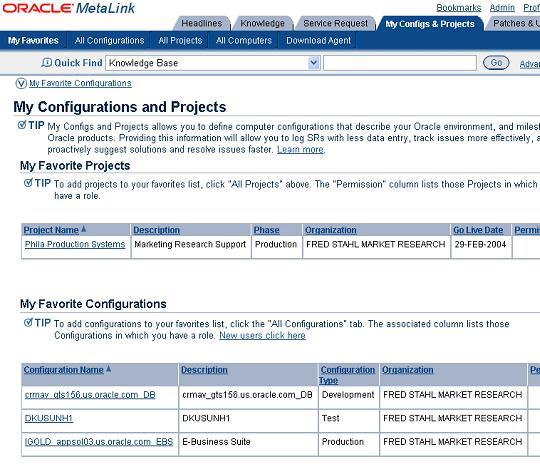Click the TIP checkmark icon under My Configurations and Projects
This screenshot has width=540, height=468.
(22, 125)
